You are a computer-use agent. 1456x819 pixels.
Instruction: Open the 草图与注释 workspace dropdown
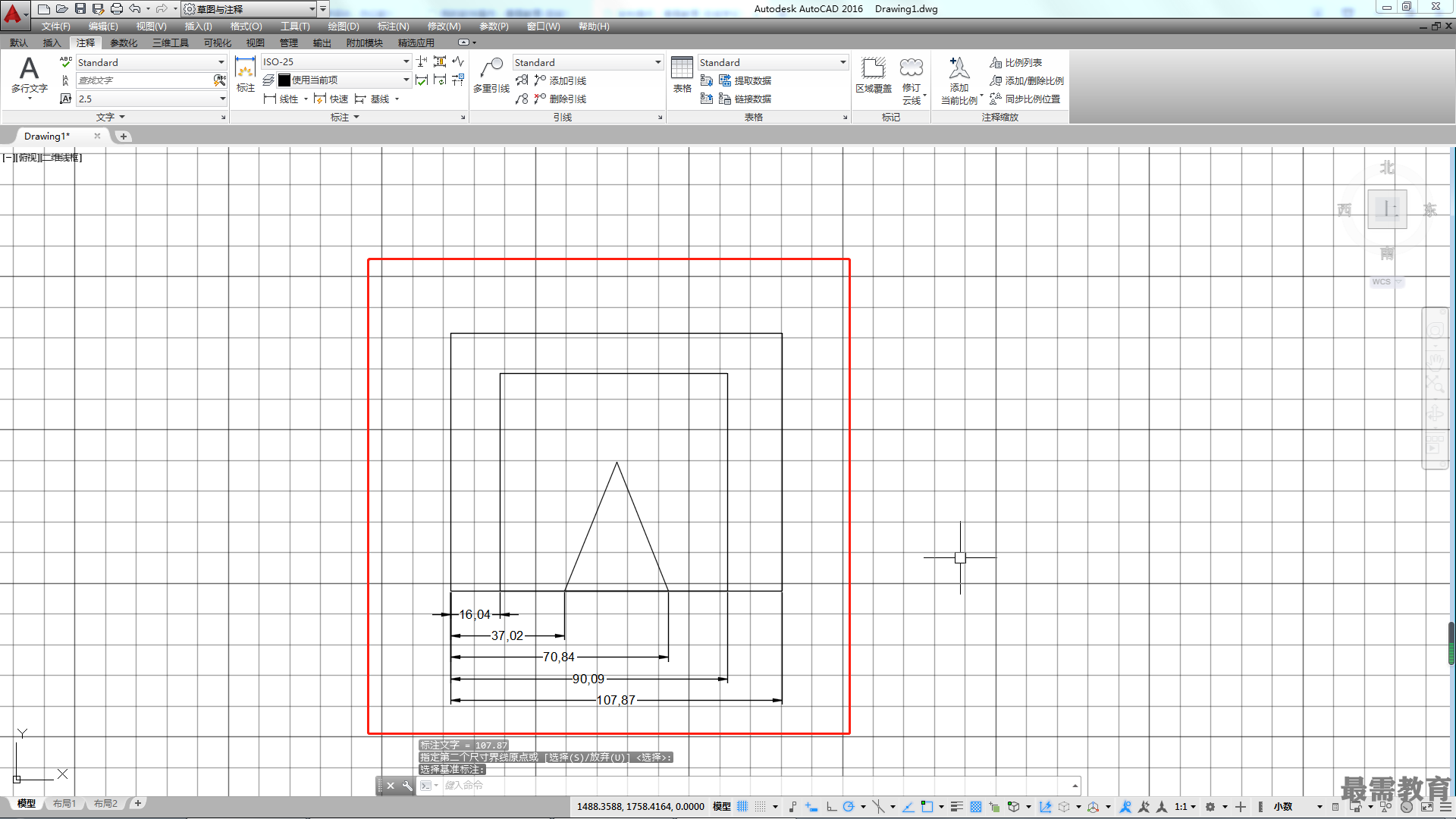(x=250, y=9)
